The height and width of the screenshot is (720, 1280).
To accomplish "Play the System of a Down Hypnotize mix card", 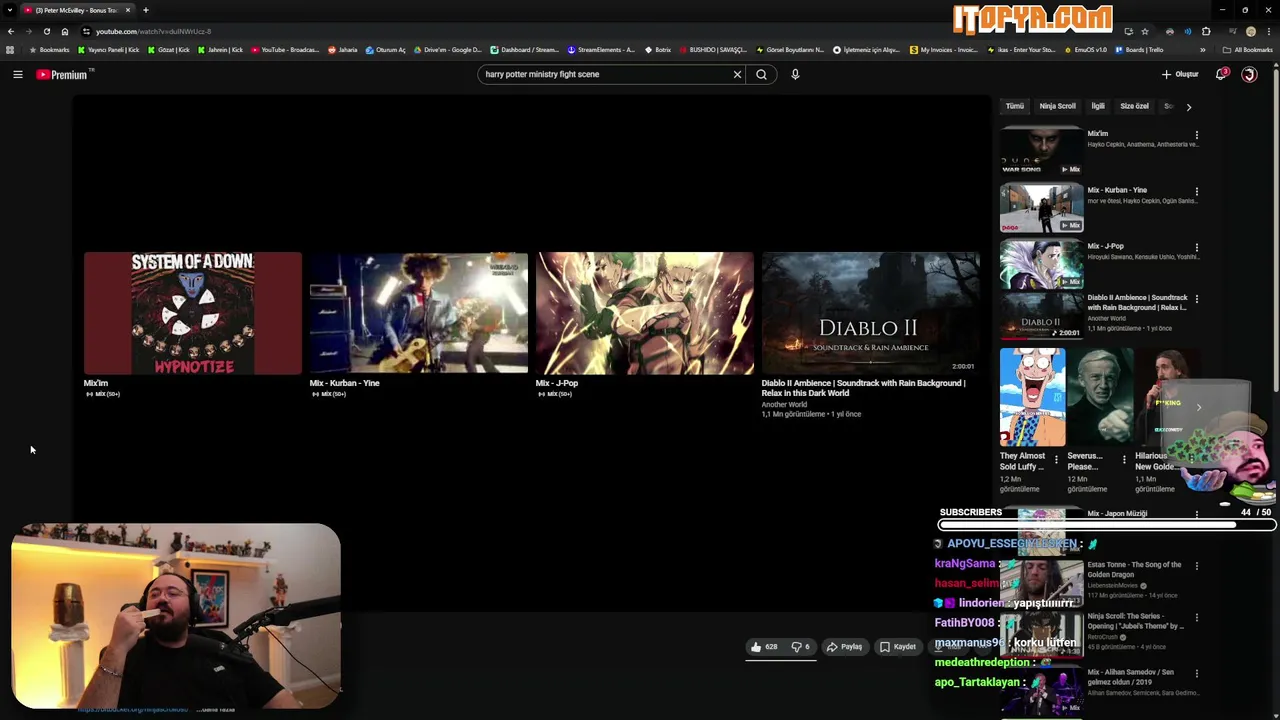I will (x=193, y=313).
